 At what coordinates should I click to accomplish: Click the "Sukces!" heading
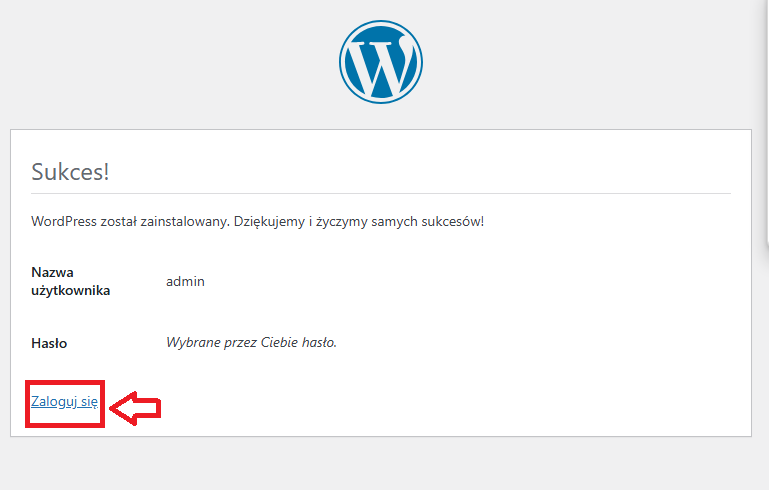click(70, 170)
